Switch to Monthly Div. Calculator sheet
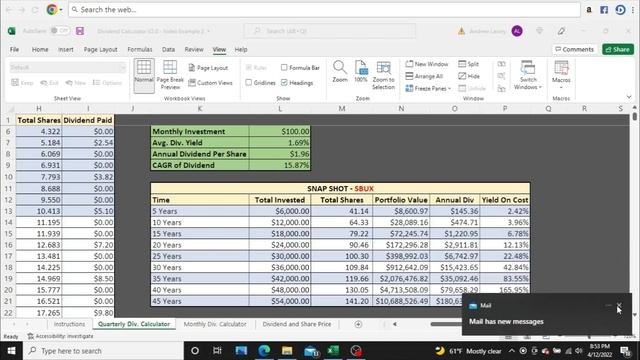 pyautogui.click(x=215, y=324)
